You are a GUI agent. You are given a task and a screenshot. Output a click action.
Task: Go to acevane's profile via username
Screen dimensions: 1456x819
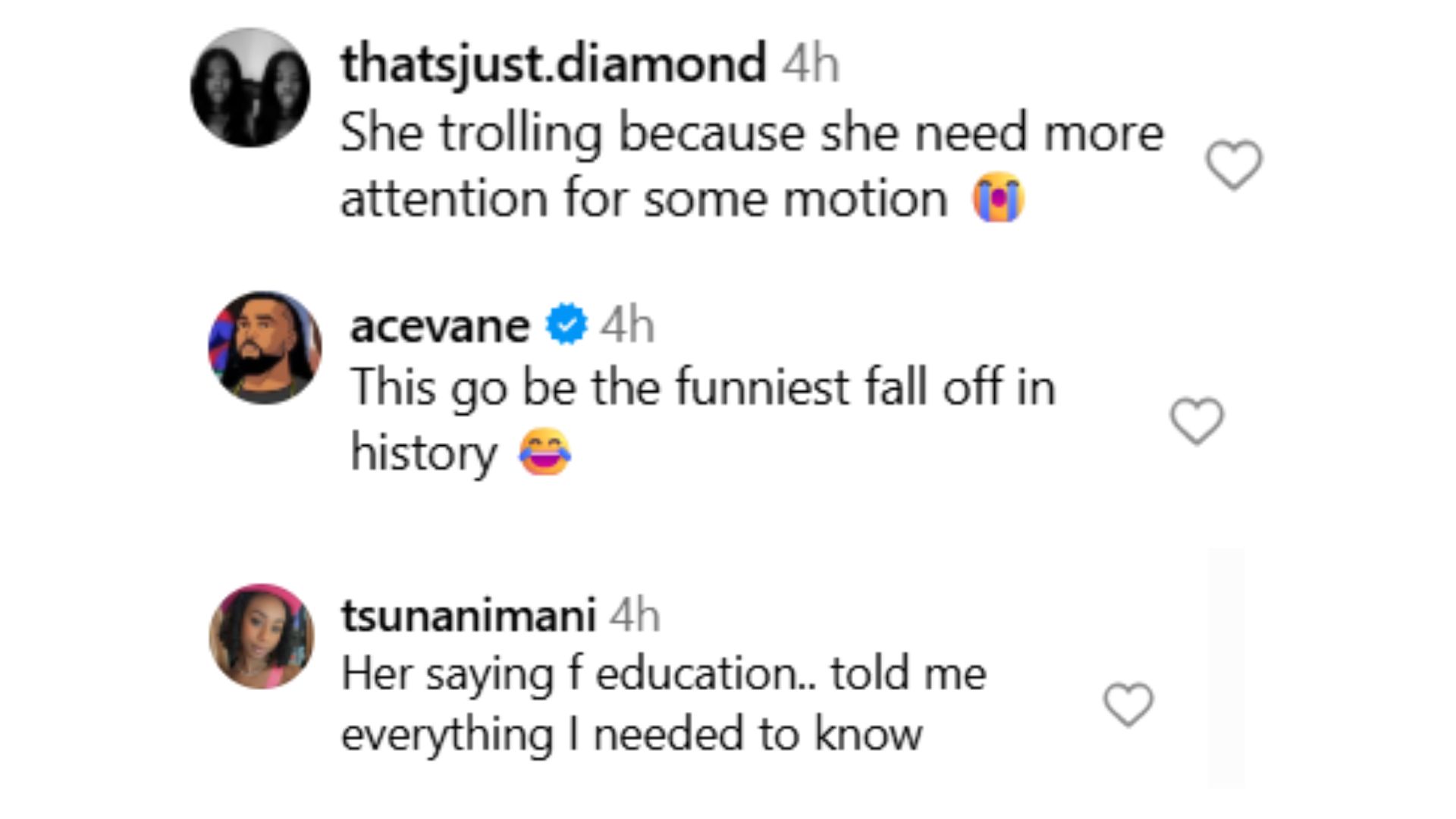click(x=440, y=326)
